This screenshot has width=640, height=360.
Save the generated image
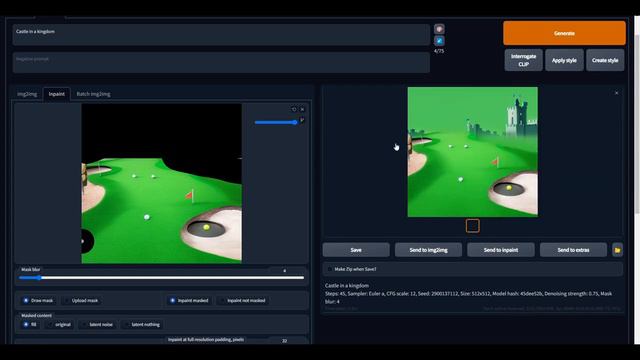click(x=356, y=250)
